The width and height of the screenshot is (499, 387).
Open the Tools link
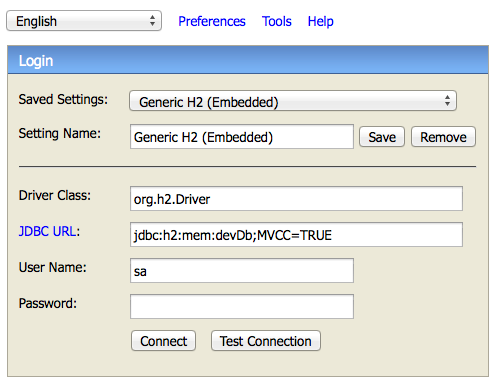click(x=276, y=21)
